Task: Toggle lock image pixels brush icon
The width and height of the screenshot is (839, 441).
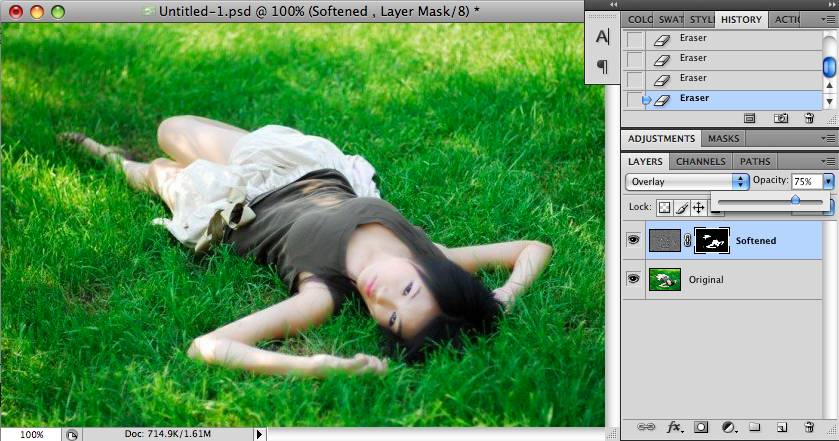Action: (681, 208)
